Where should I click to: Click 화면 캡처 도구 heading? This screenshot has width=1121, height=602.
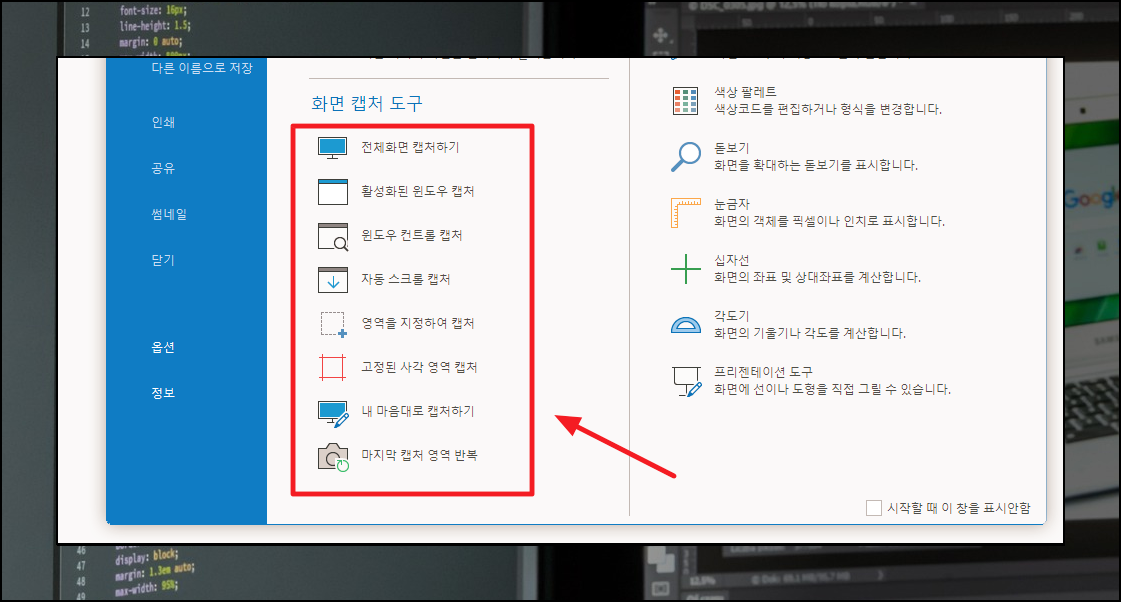[367, 103]
